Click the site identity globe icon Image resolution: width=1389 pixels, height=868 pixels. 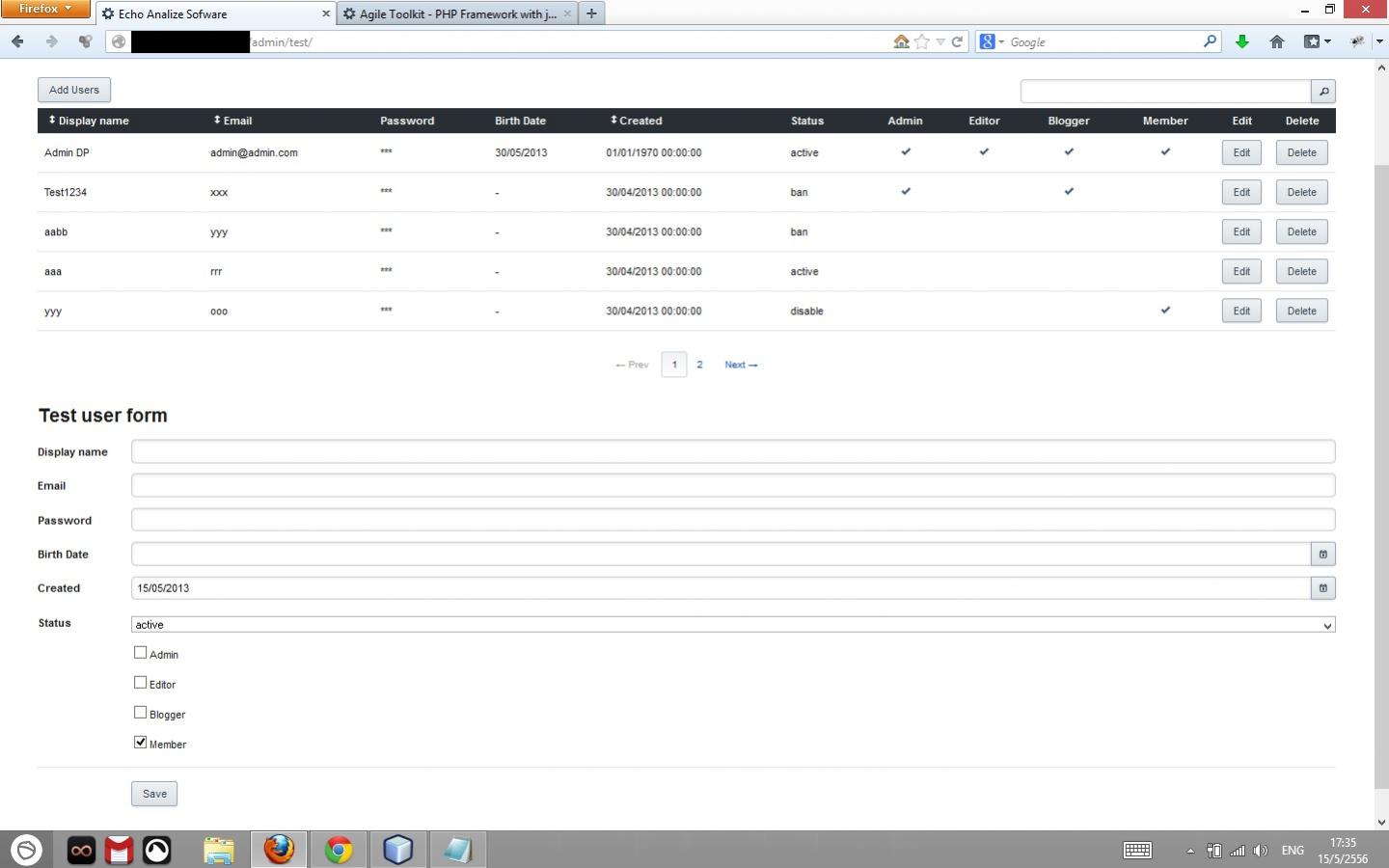(x=119, y=41)
